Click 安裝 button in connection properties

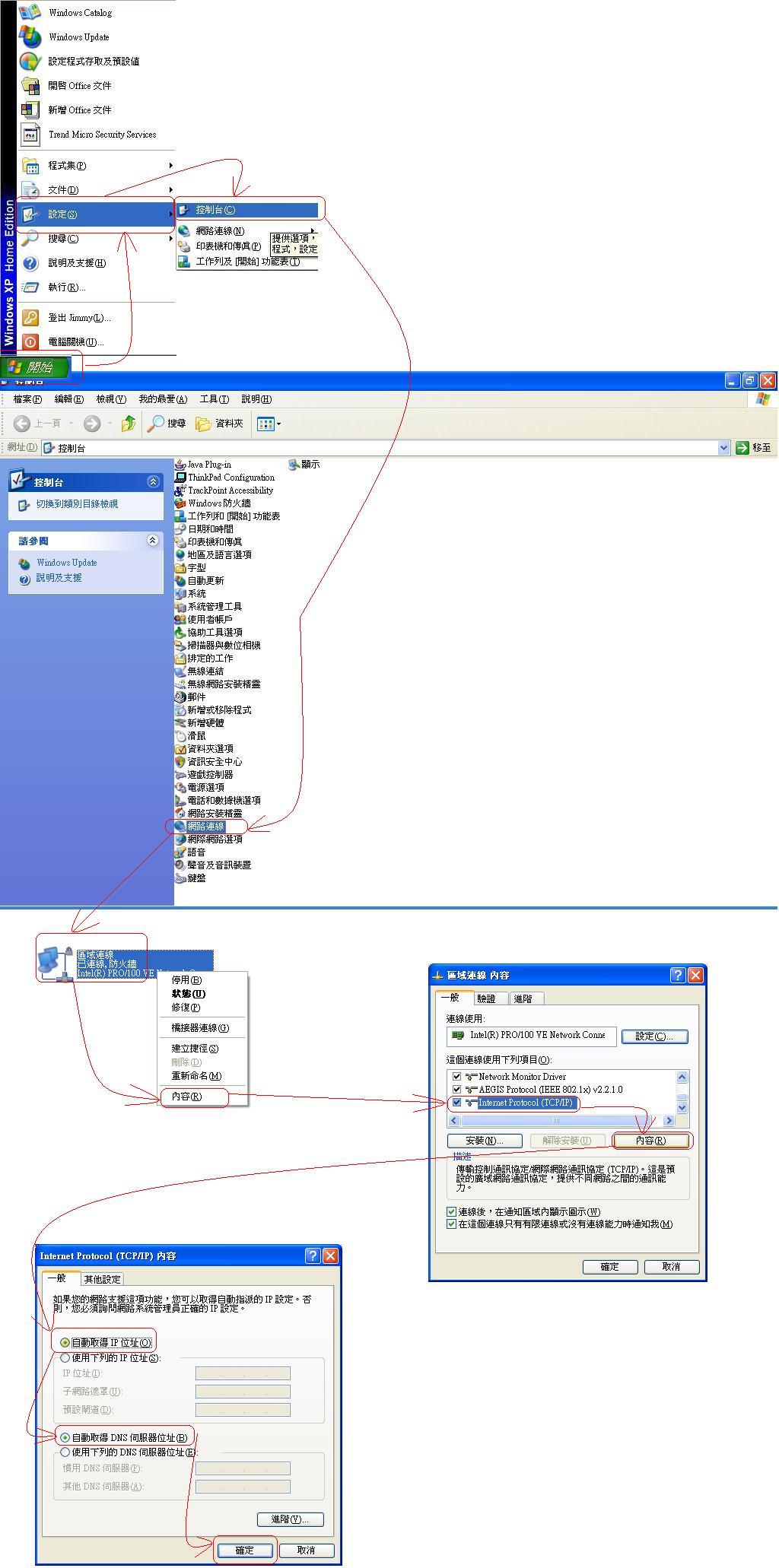click(x=485, y=1141)
